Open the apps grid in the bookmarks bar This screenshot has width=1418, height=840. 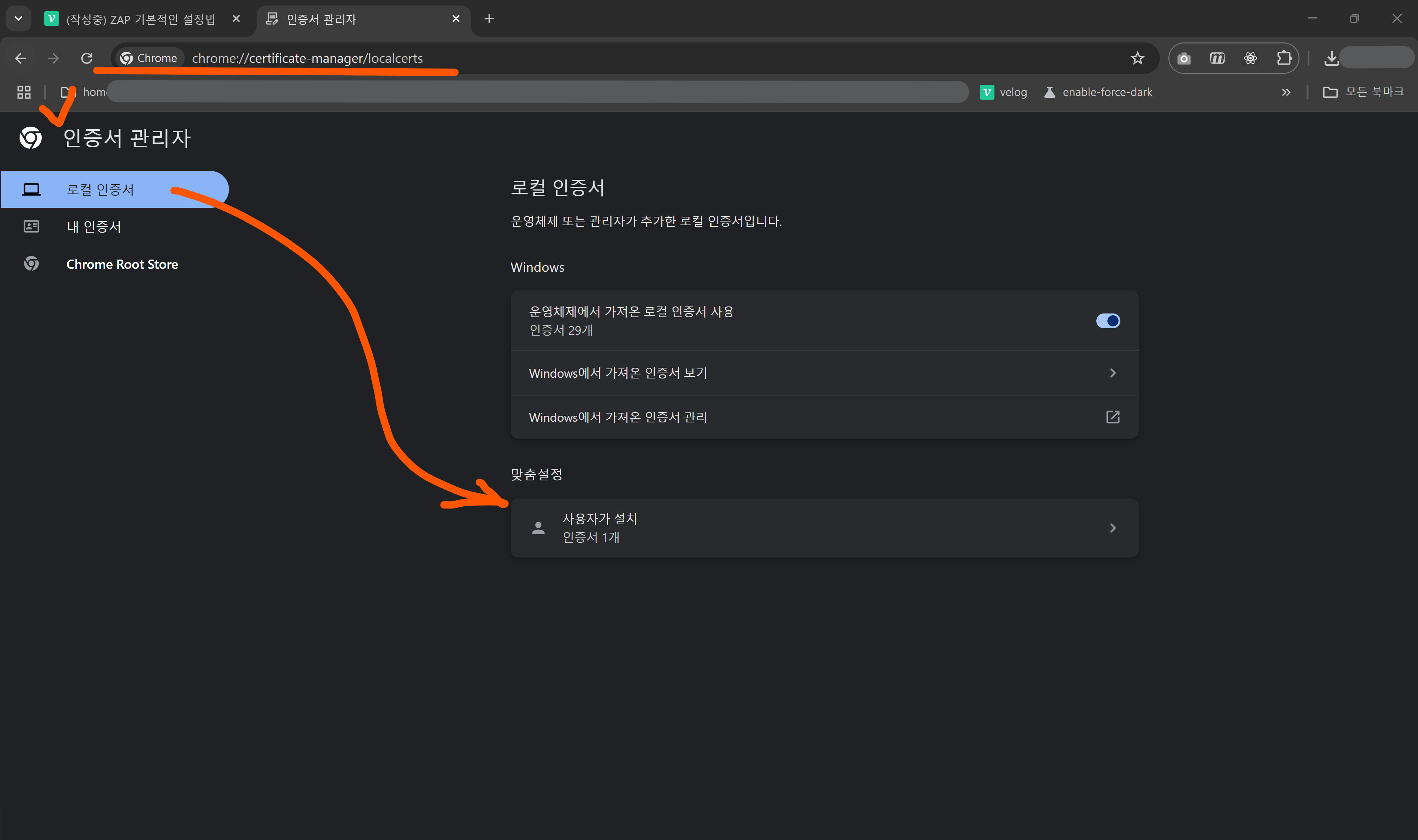pos(24,92)
